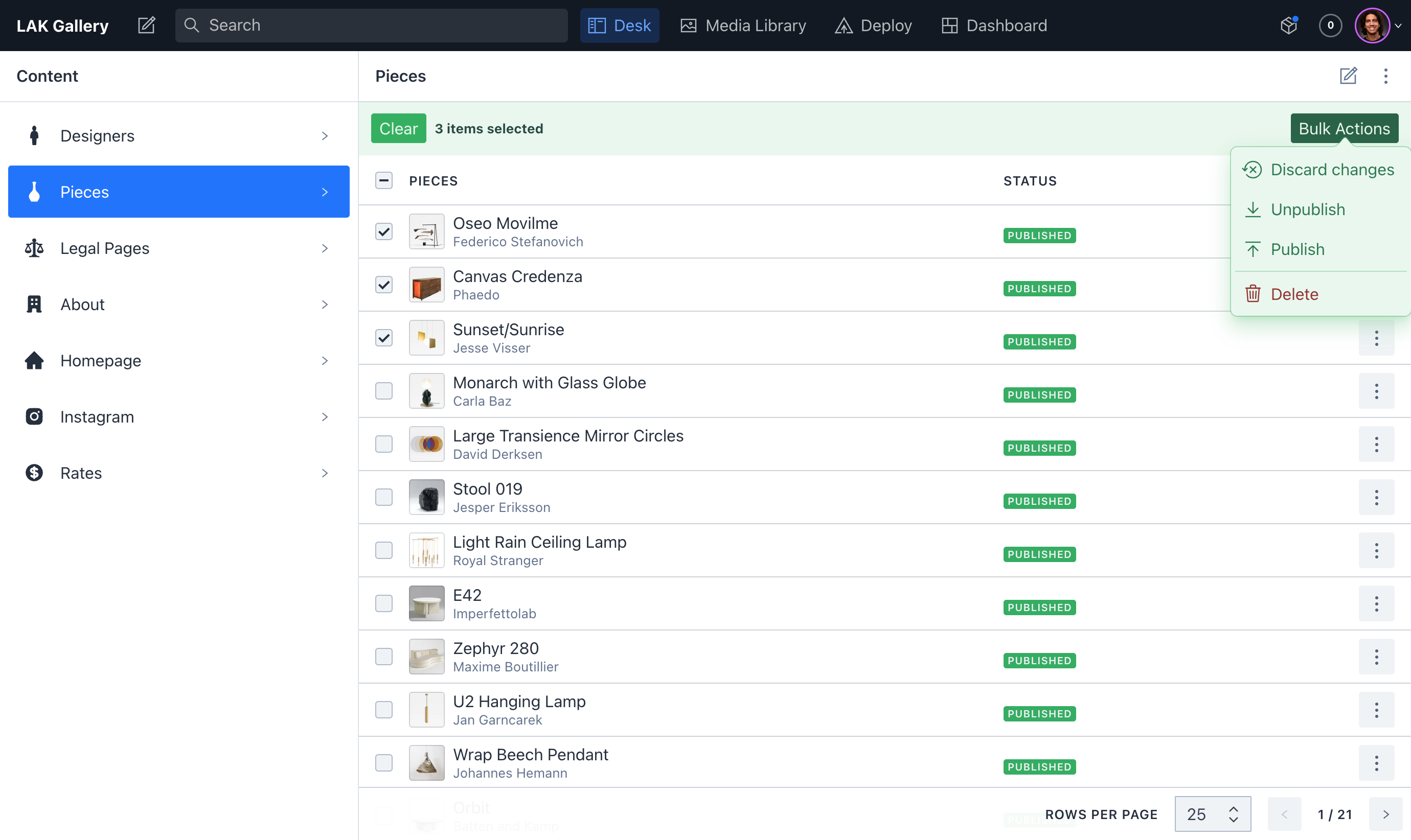This screenshot has height=840, width=1411.
Task: Click the Legal Pages scales icon
Action: click(34, 248)
